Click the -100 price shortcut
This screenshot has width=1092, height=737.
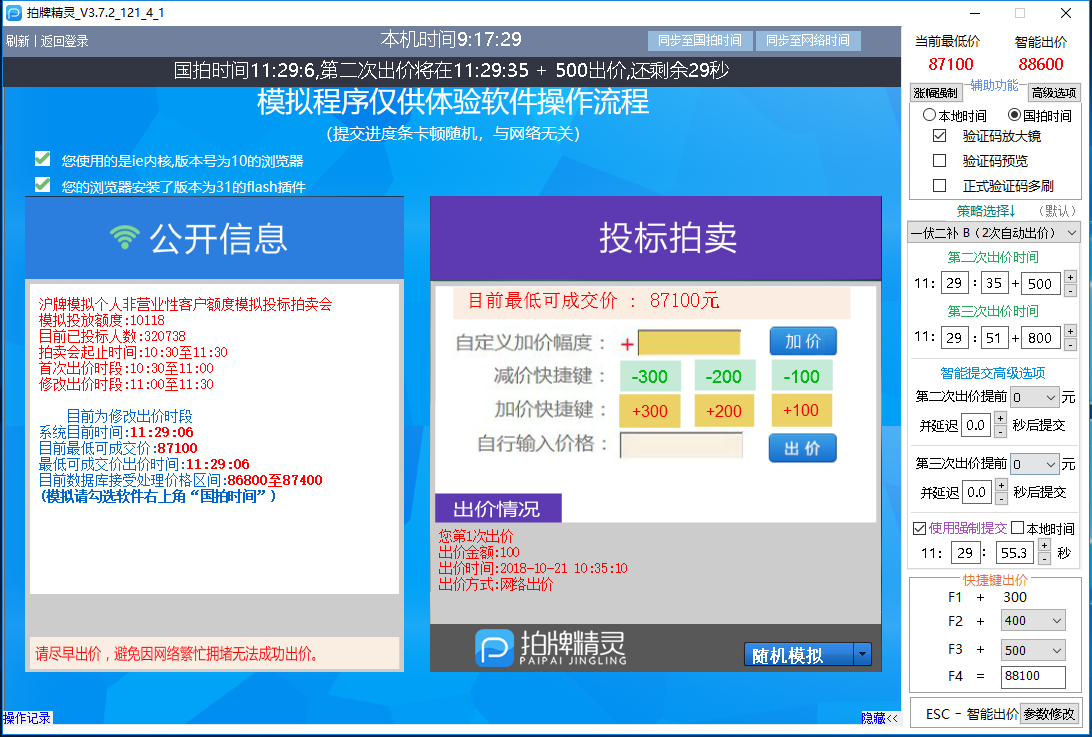[802, 376]
